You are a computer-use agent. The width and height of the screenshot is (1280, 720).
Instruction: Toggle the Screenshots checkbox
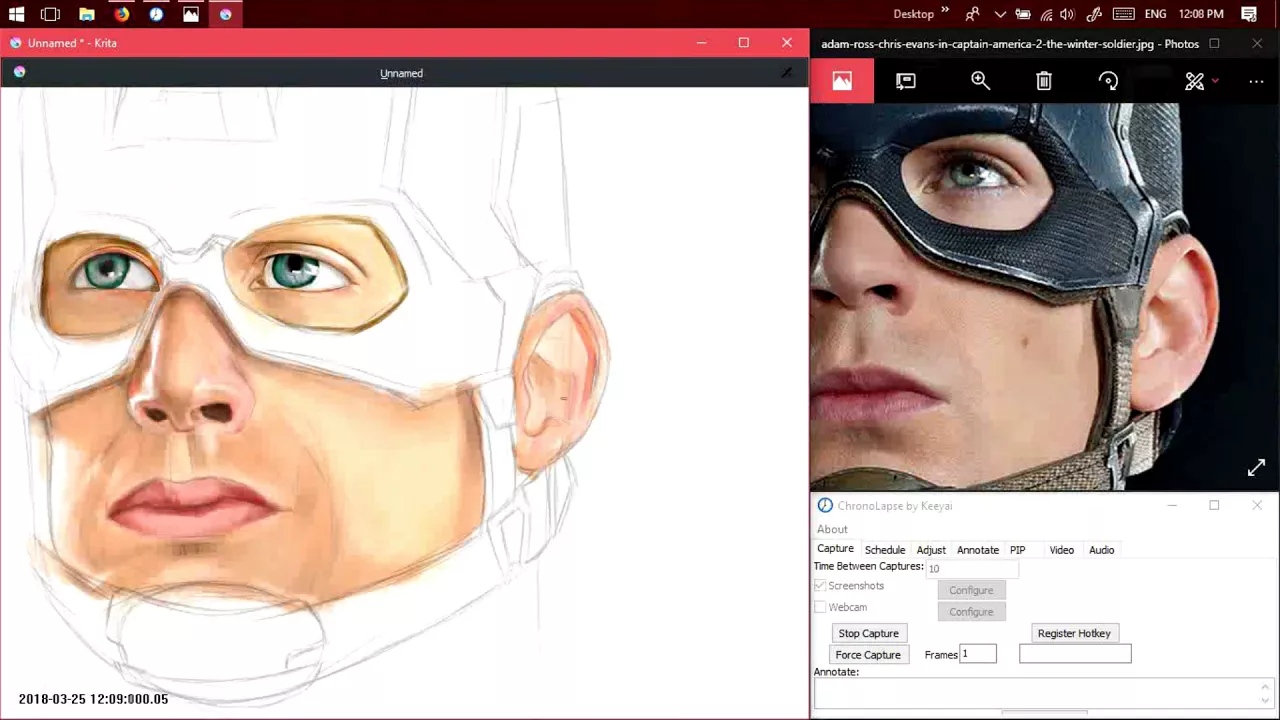[x=820, y=586]
